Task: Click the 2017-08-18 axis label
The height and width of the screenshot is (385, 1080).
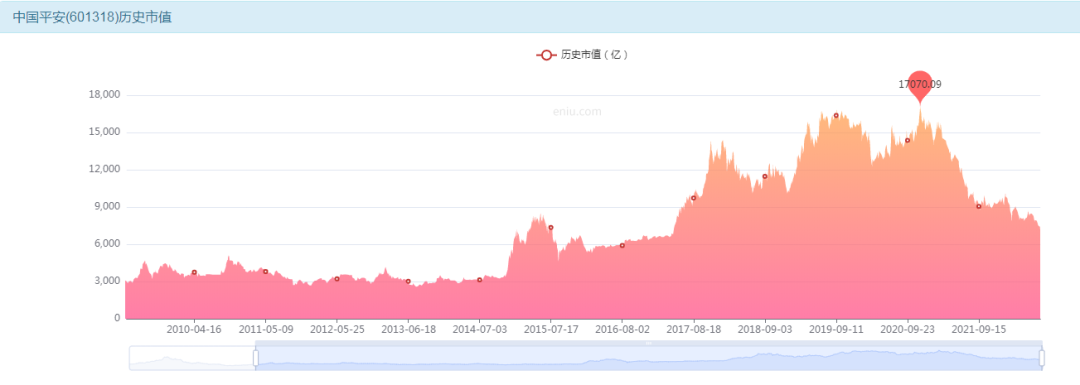Action: [x=694, y=330]
